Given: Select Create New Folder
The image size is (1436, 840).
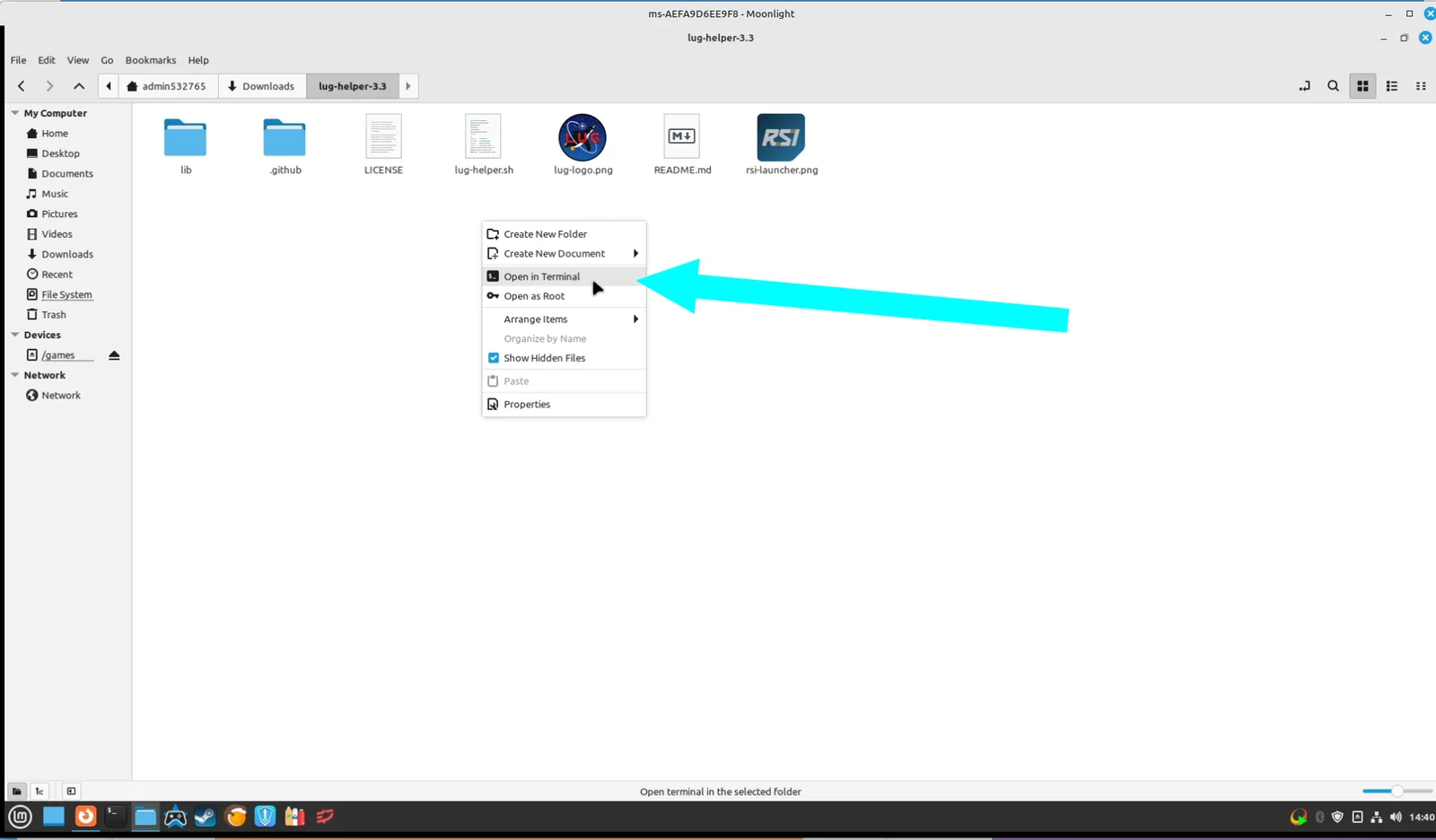Looking at the screenshot, I should 564,234.
